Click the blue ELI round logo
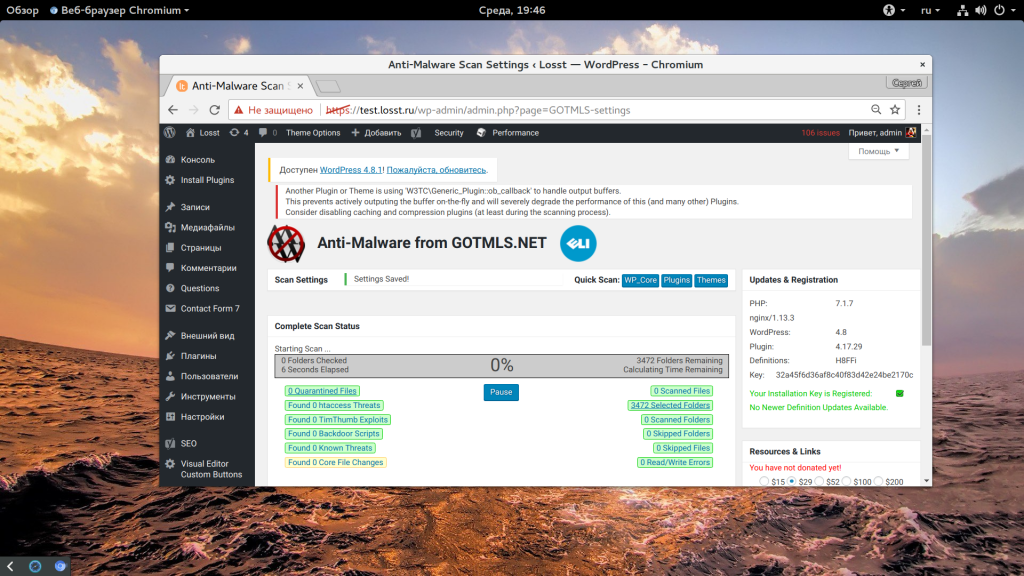Screen dimensions: 1024x576 578,244
